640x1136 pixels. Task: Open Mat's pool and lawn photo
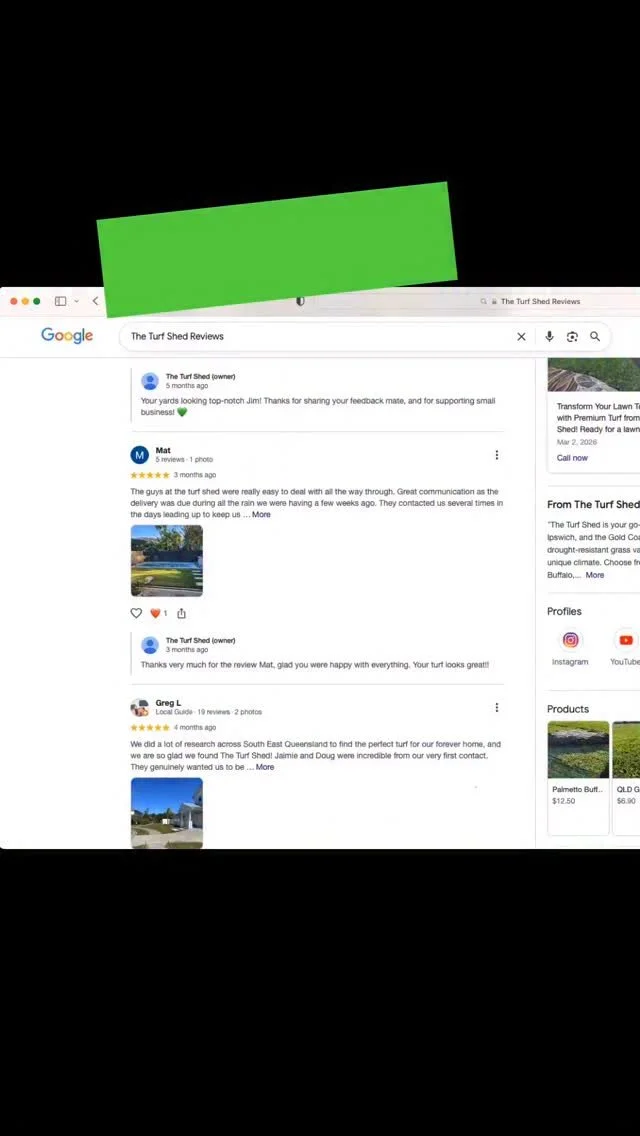pyautogui.click(x=167, y=561)
